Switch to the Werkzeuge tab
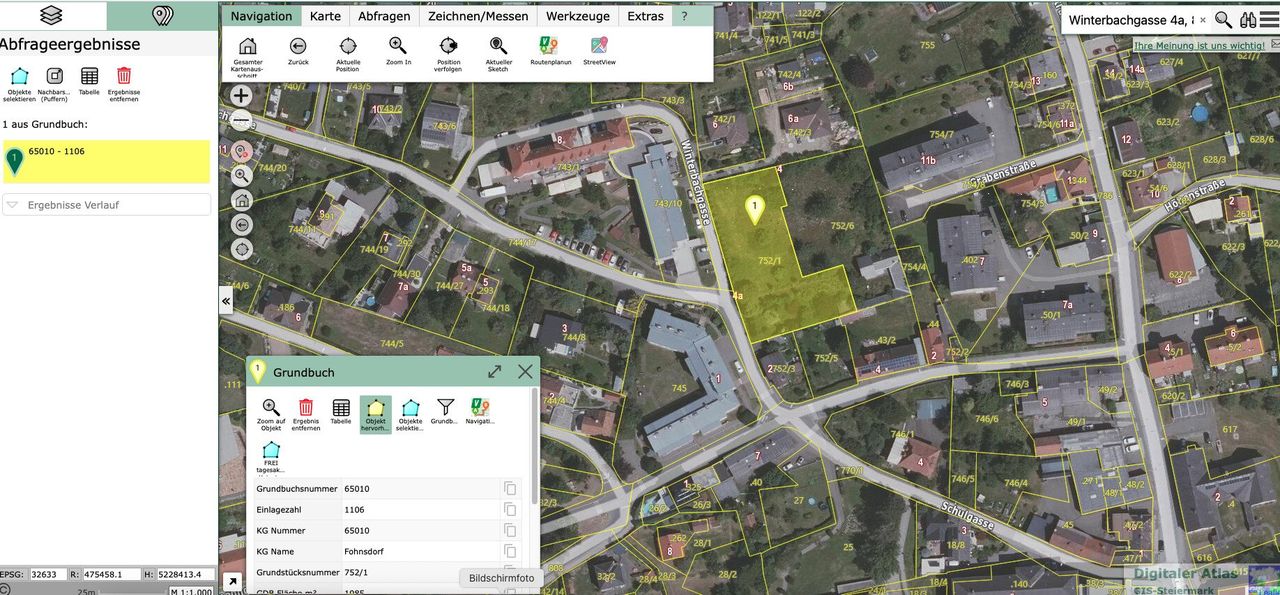1280x595 pixels. (577, 16)
